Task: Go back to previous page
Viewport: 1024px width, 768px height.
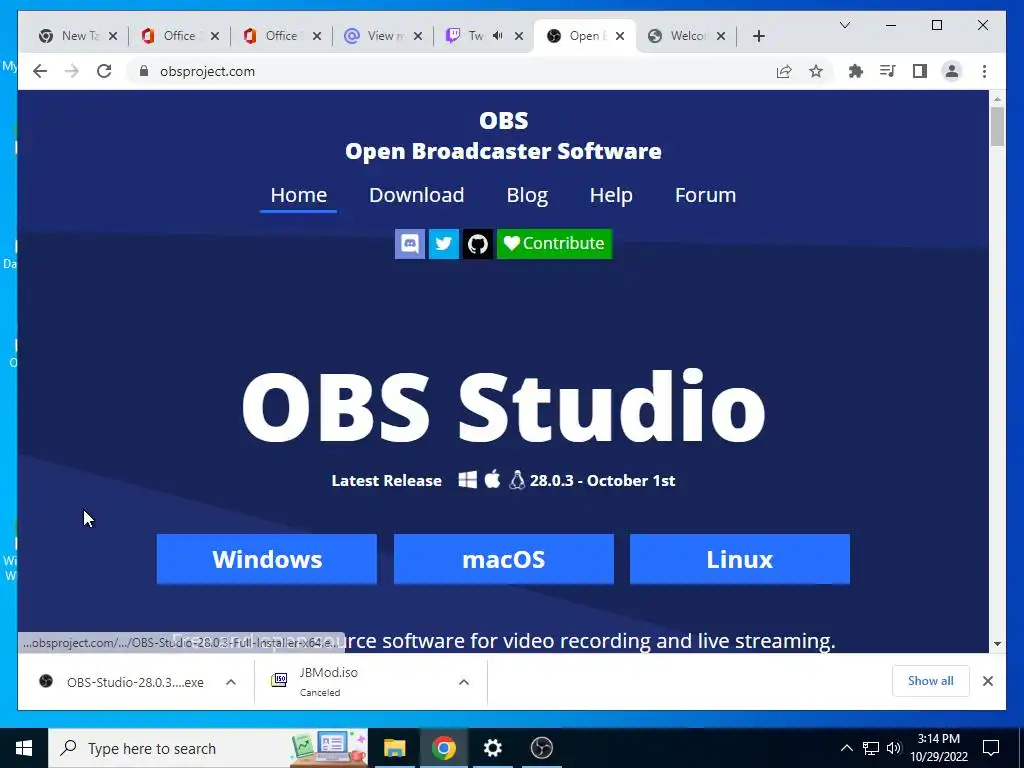Action: 40,71
